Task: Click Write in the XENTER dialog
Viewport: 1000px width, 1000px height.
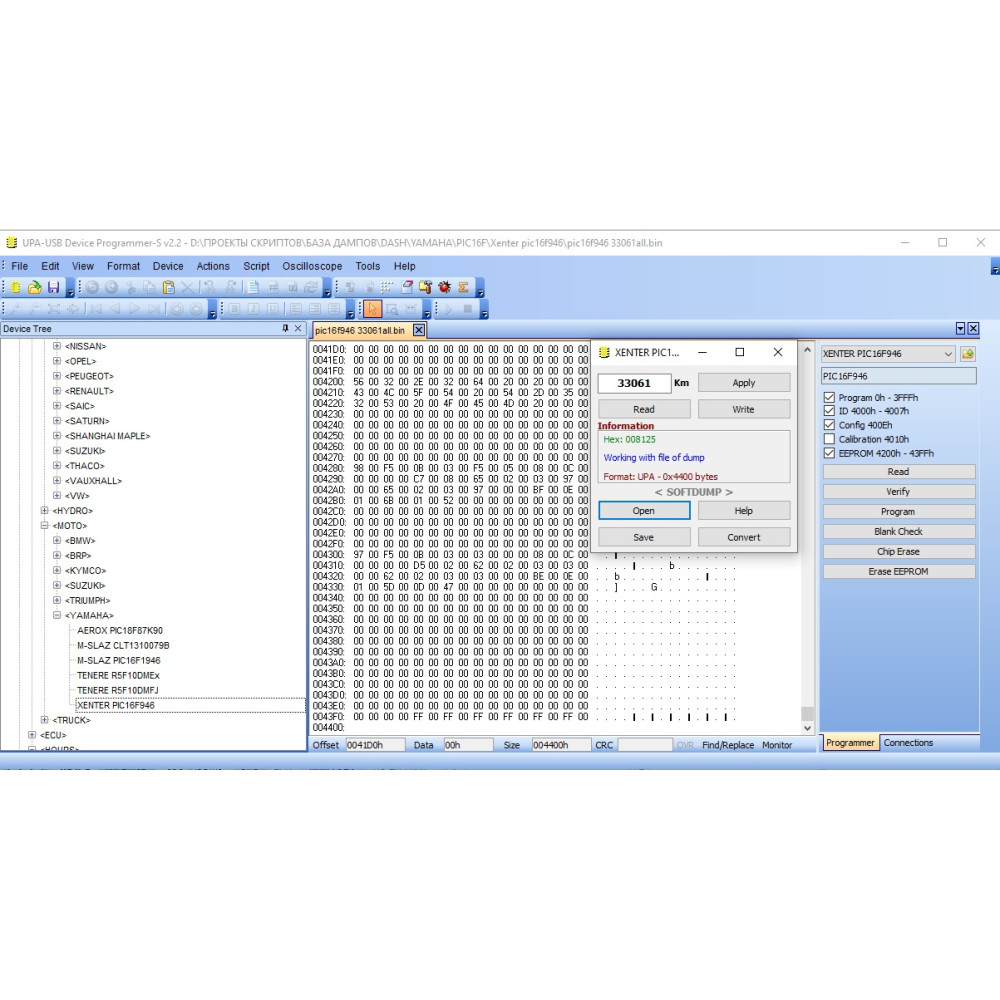Action: pos(744,409)
